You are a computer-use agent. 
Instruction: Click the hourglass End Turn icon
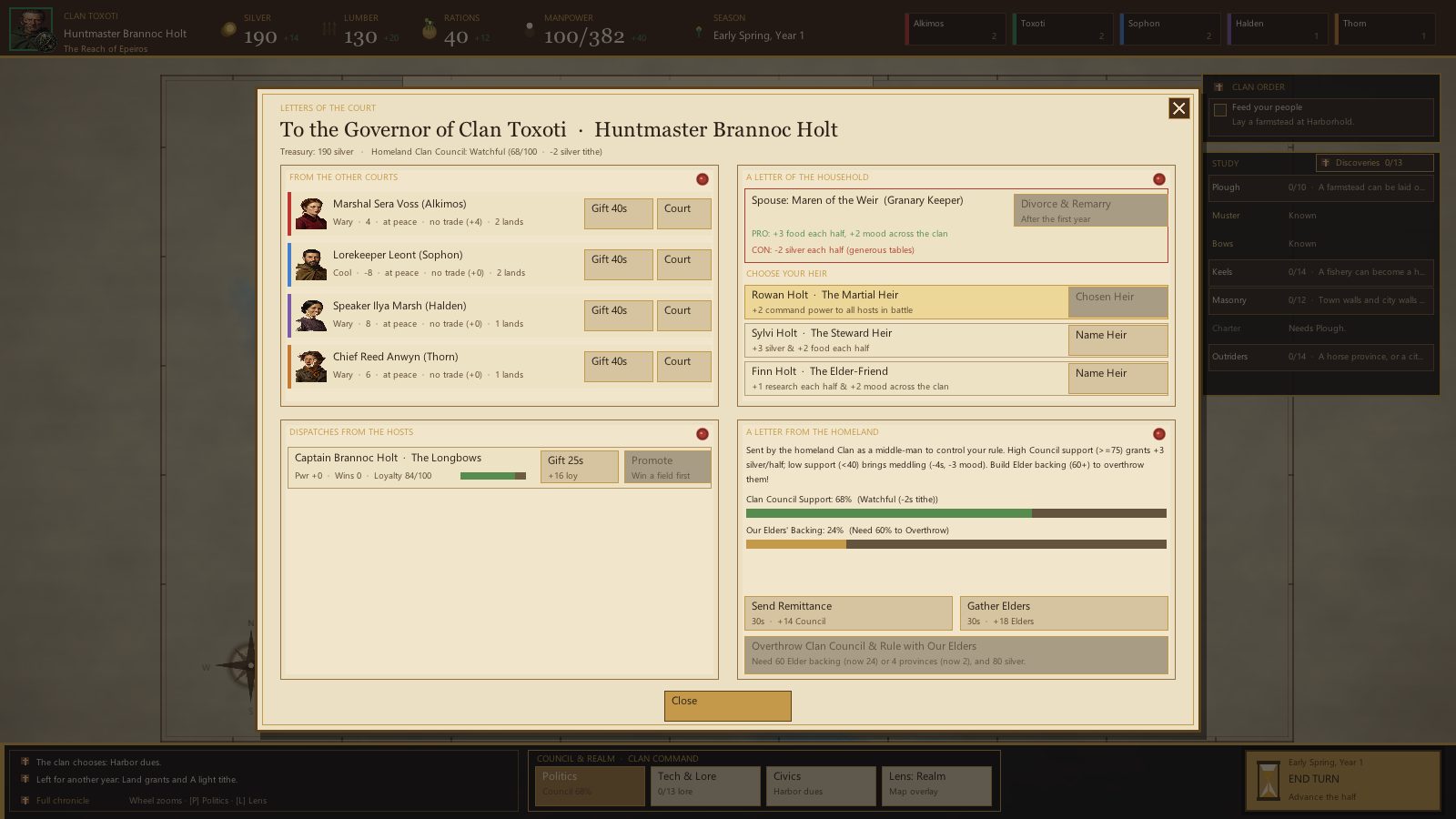(x=1268, y=780)
